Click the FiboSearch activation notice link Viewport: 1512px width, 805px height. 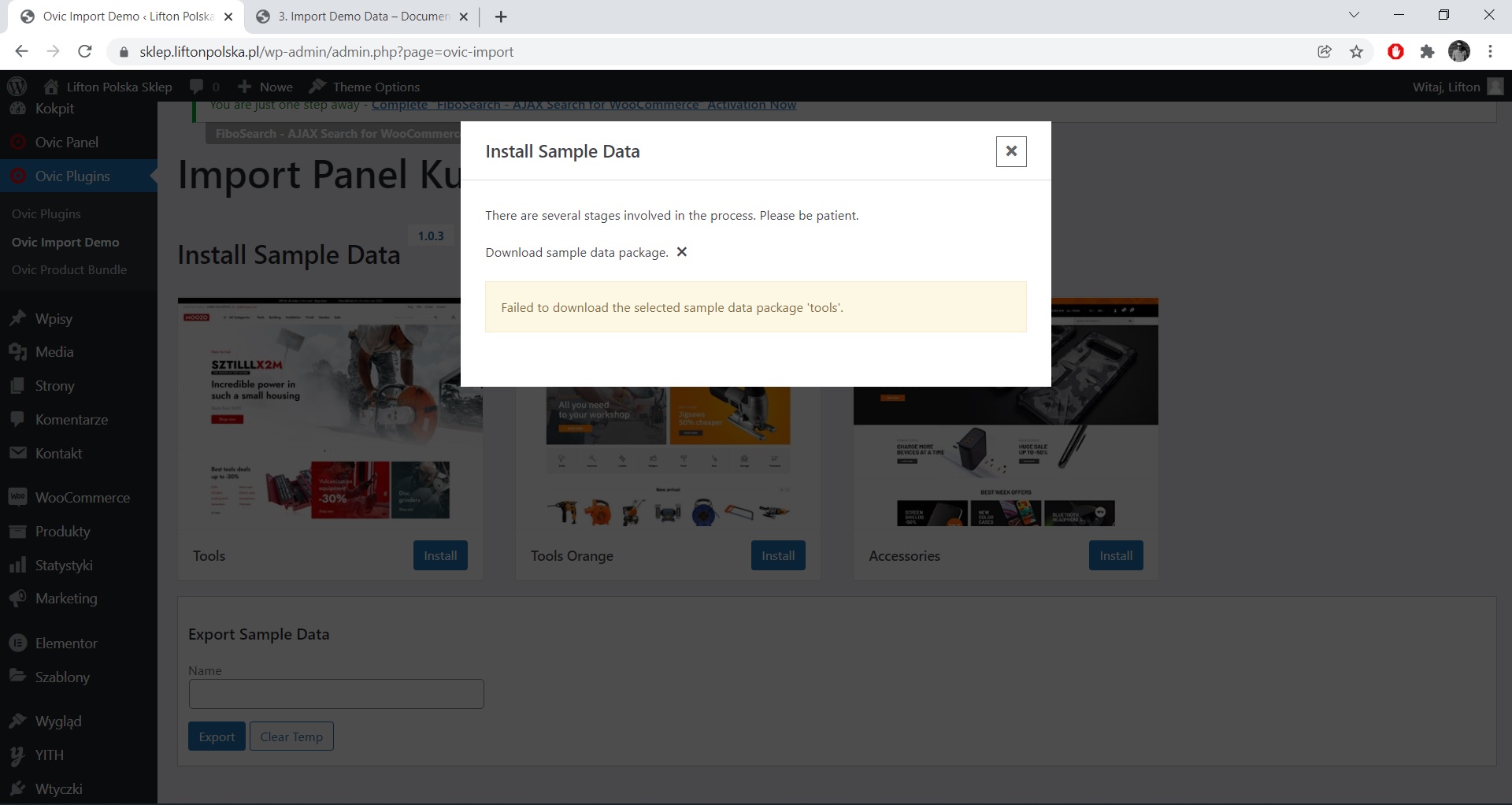584,106
